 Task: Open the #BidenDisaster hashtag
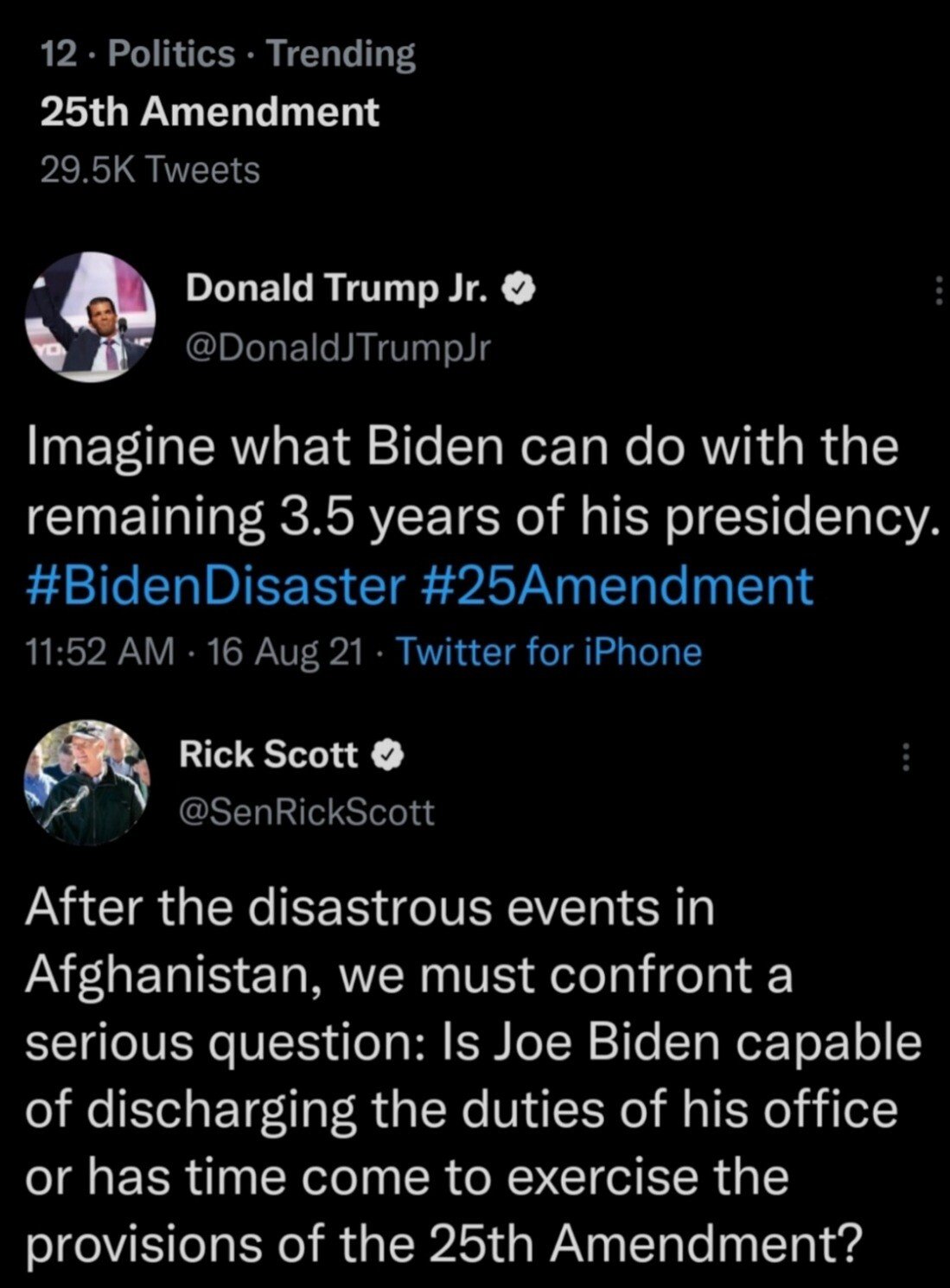click(215, 585)
